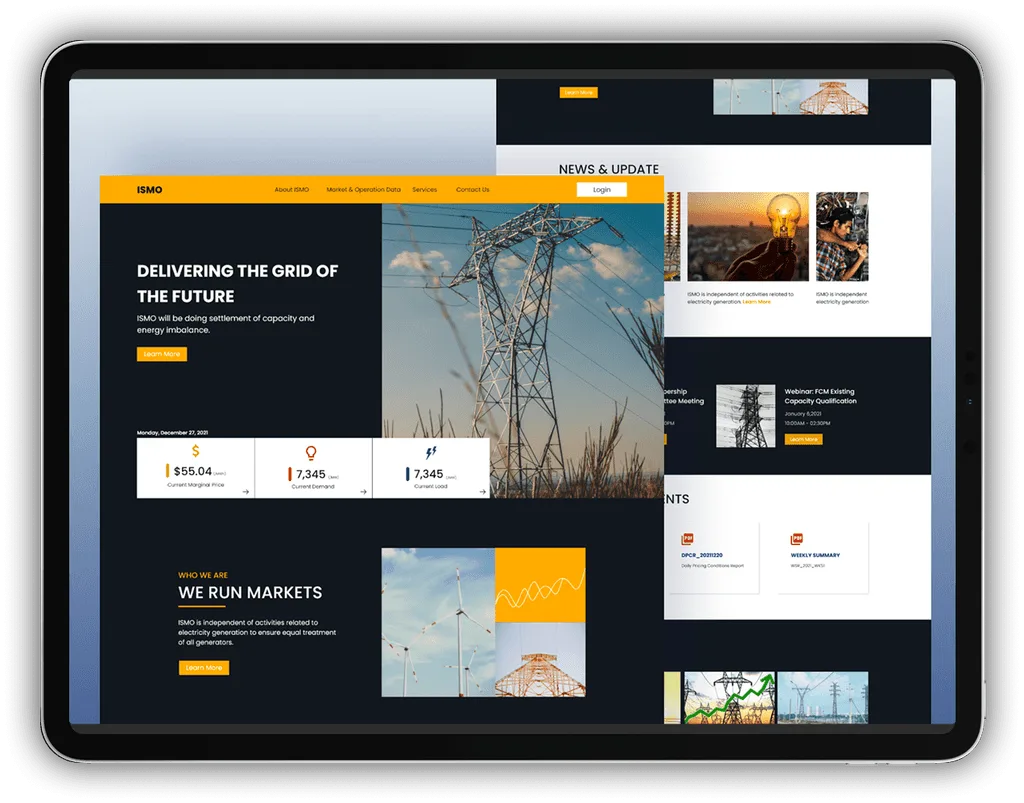Click the NEWS & UPDATE heading
1024x803 pixels.
click(x=609, y=169)
